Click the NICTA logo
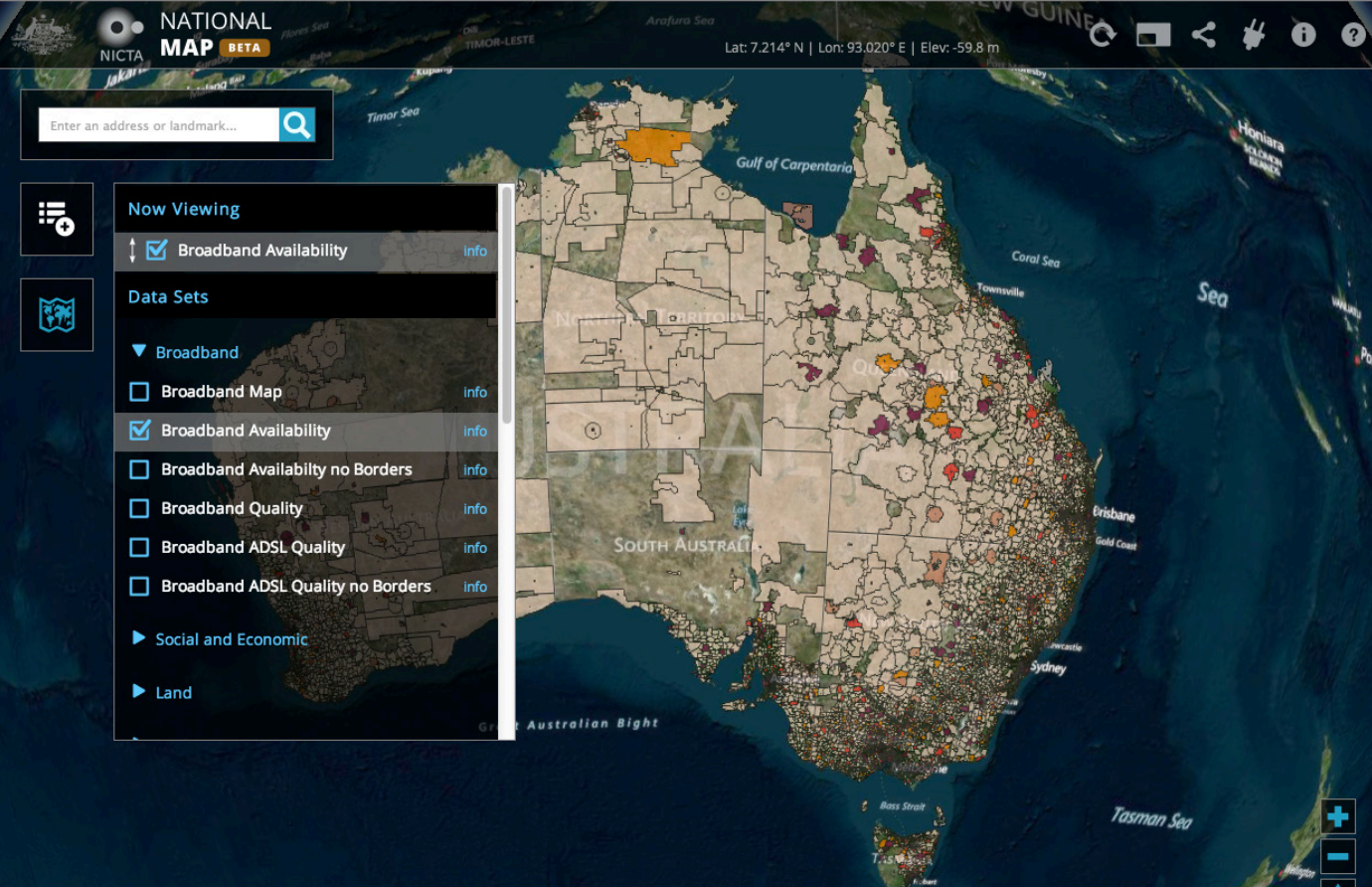The height and width of the screenshot is (887, 1372). [x=121, y=37]
